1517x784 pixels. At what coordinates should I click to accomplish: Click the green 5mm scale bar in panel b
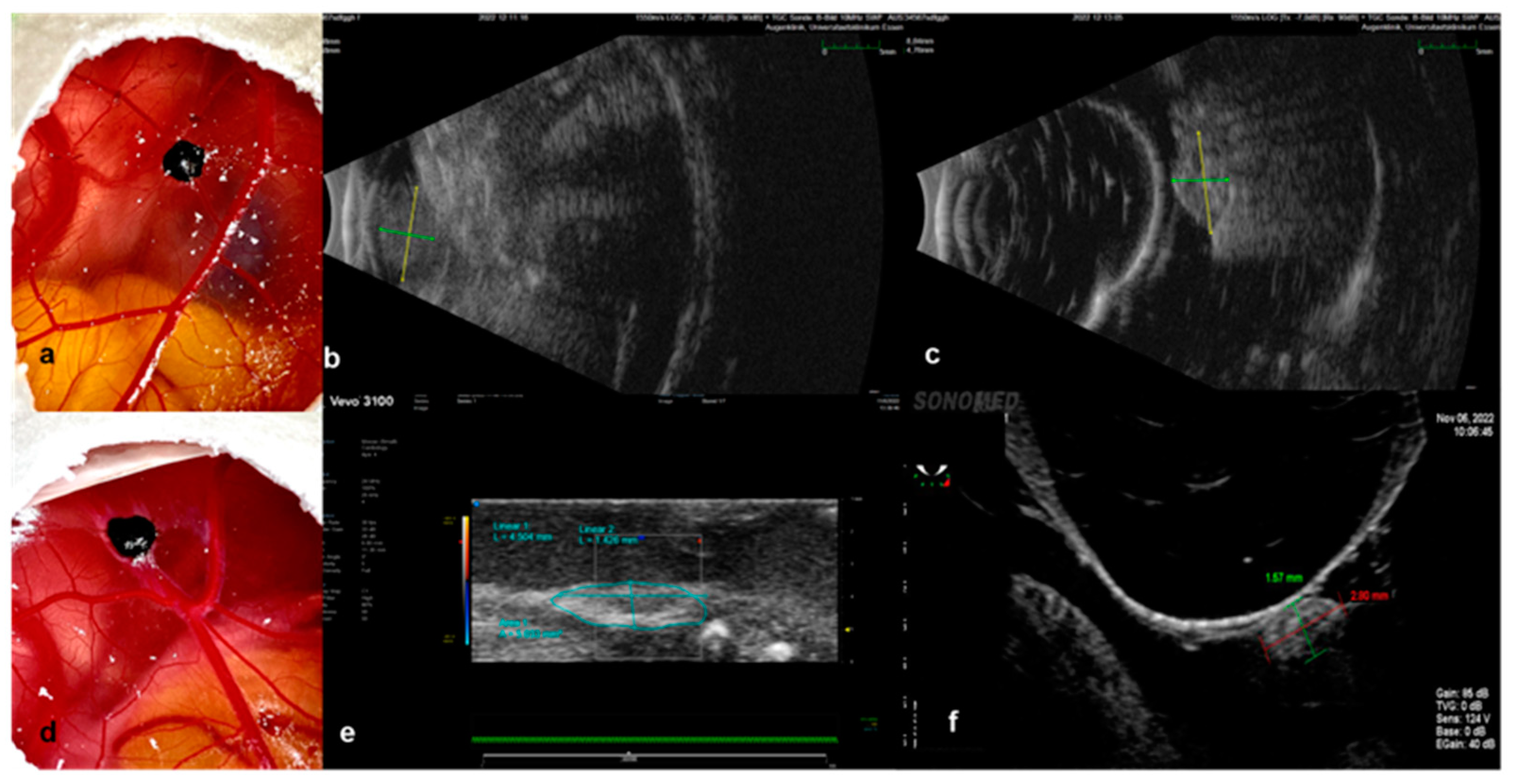pos(851,47)
